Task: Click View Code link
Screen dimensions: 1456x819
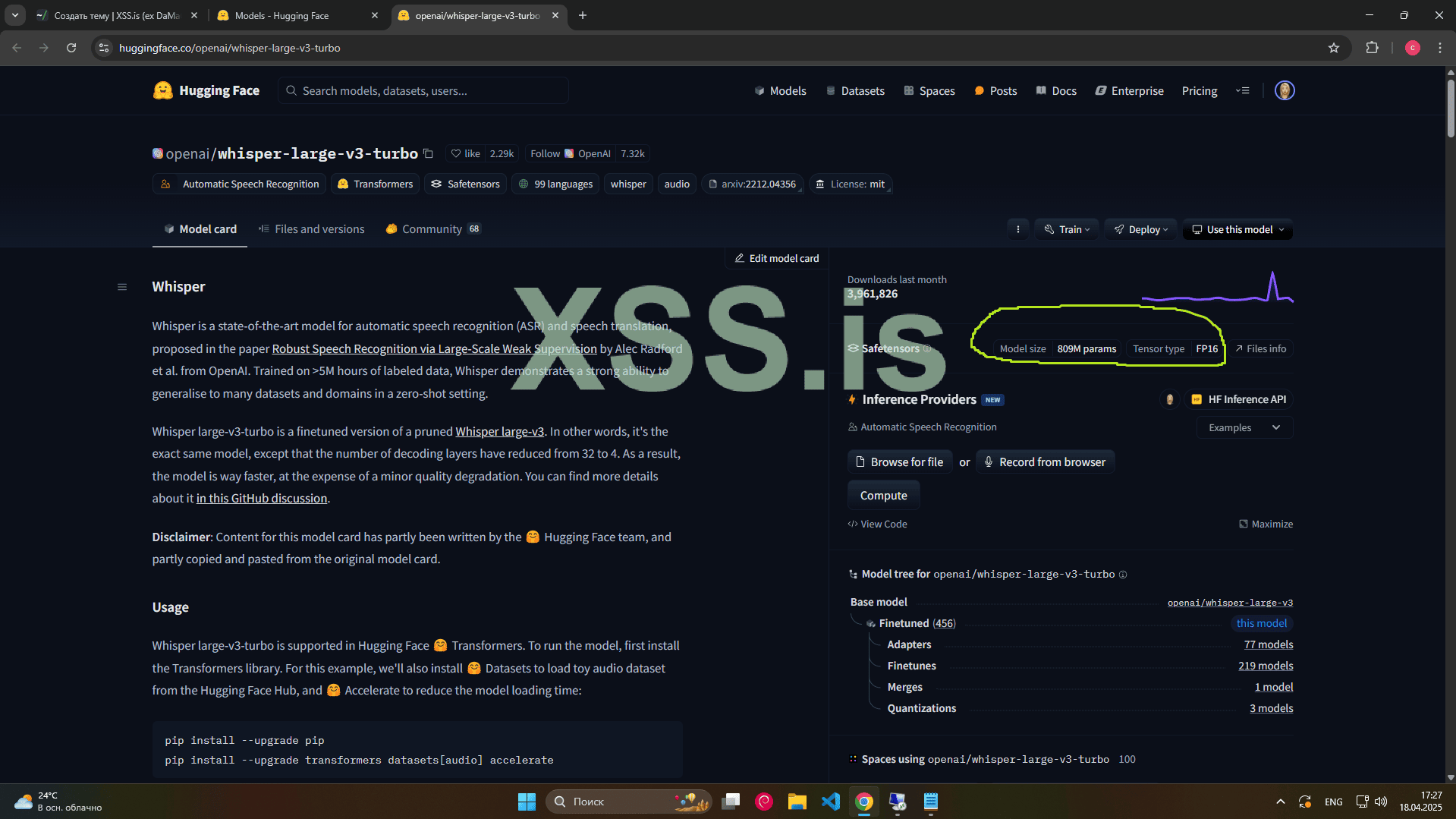Action: pyautogui.click(x=878, y=524)
